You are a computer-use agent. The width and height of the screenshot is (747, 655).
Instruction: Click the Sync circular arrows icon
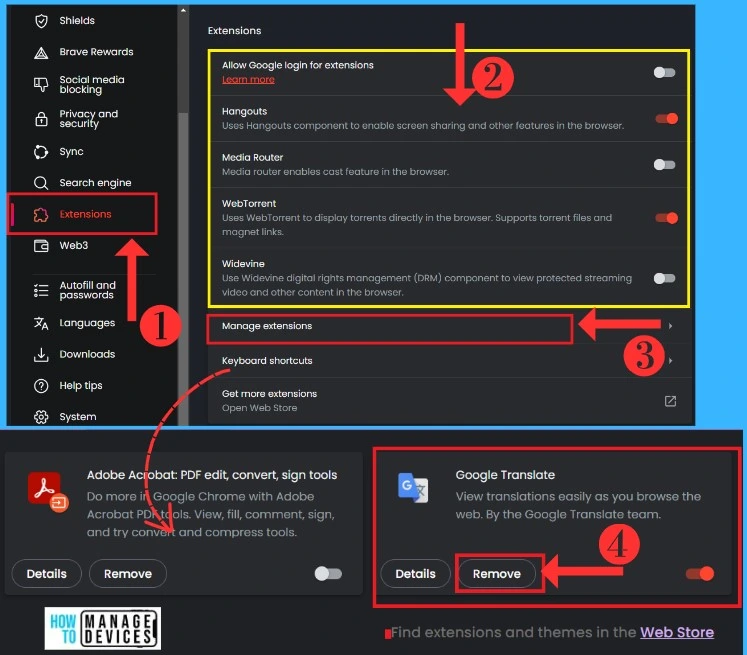[x=41, y=152]
